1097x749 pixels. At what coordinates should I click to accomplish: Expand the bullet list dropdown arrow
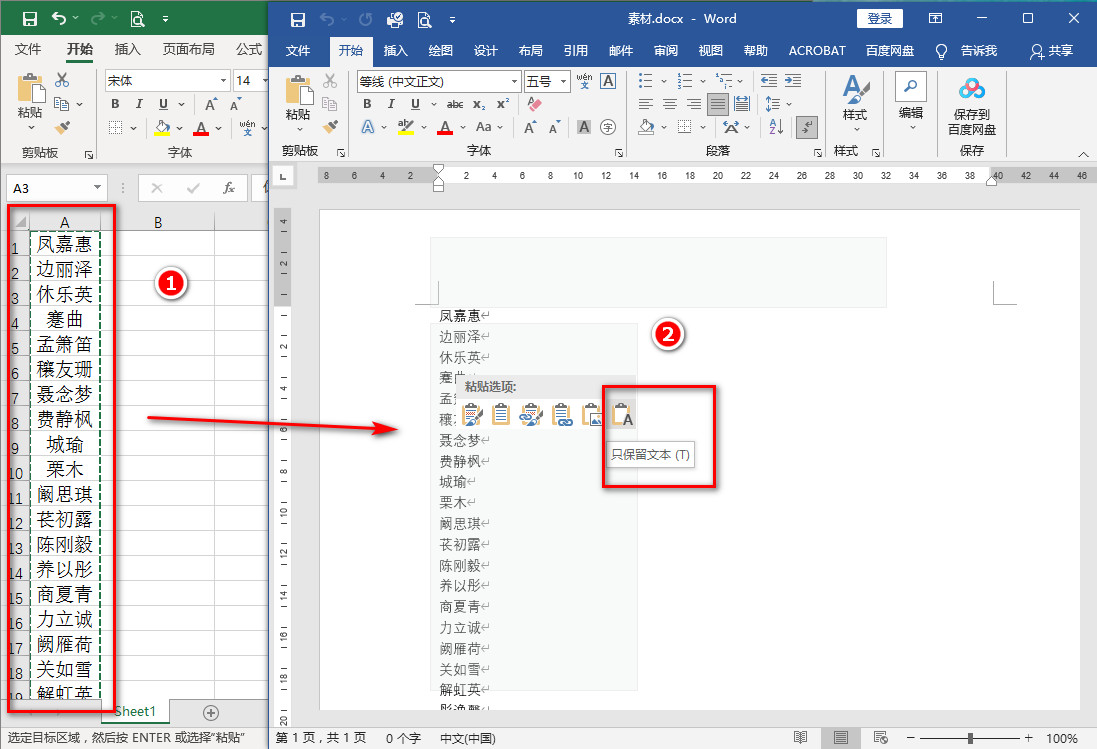[x=664, y=81]
